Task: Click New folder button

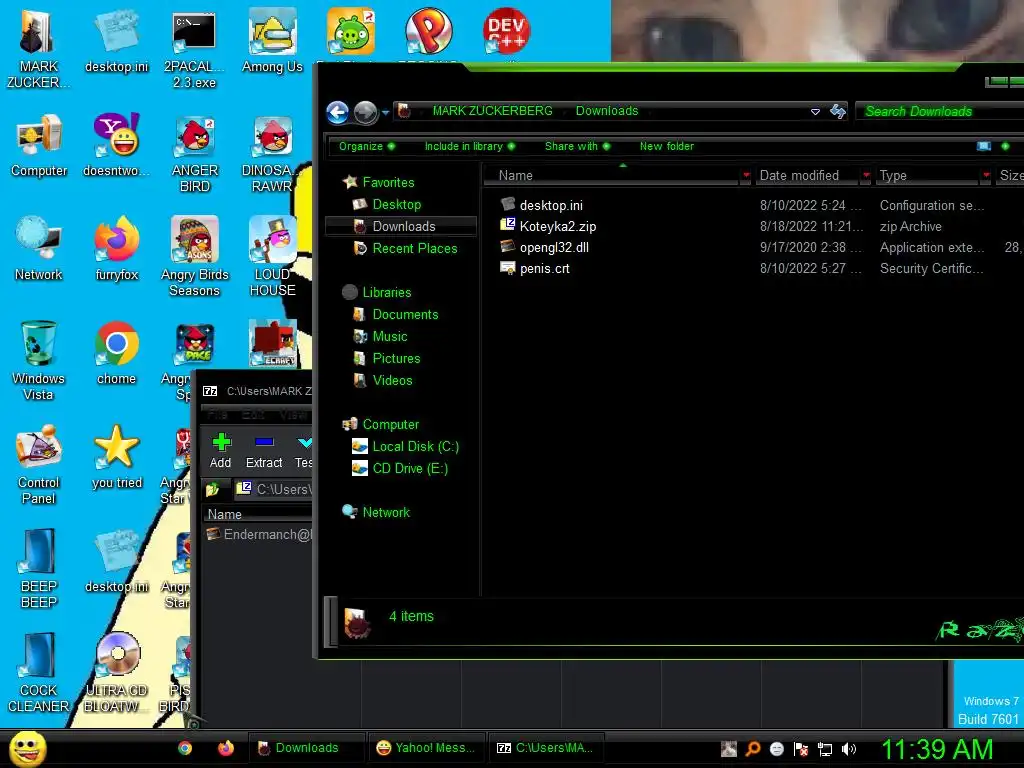Action: [667, 146]
